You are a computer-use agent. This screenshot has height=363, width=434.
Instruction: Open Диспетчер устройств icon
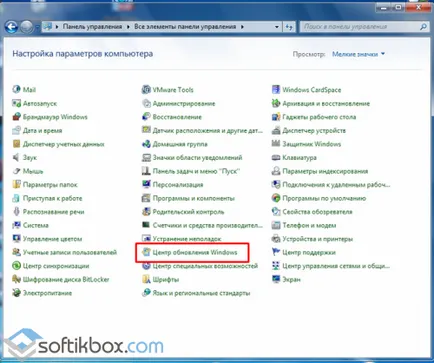(x=276, y=130)
